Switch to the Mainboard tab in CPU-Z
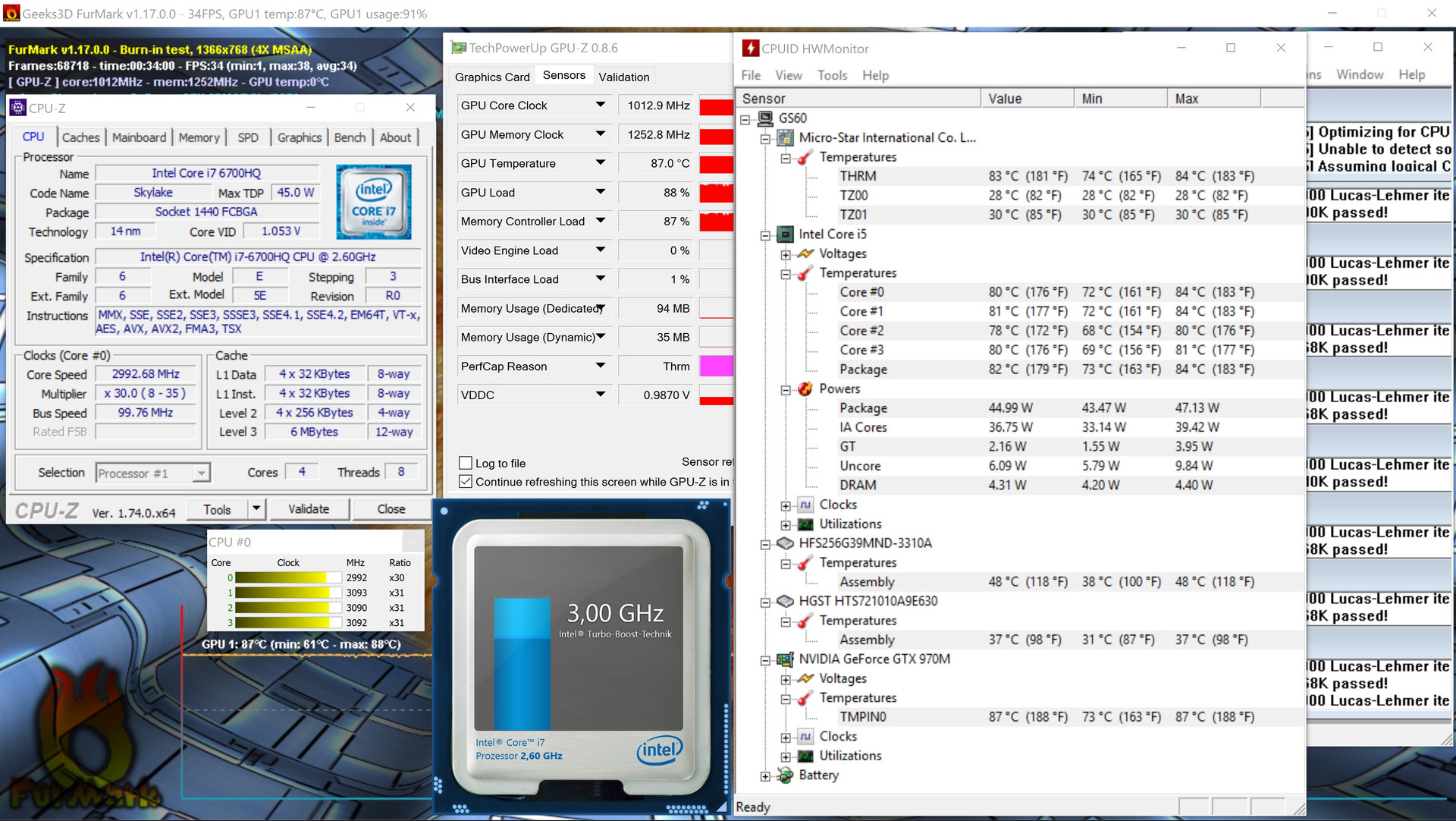The image size is (1456, 821). click(139, 137)
